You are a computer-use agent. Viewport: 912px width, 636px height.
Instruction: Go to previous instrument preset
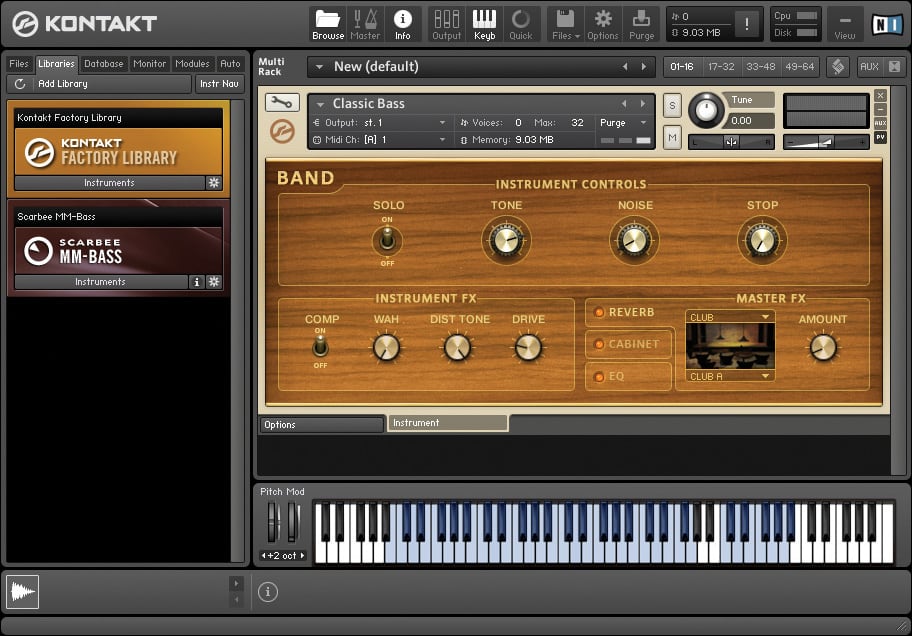(x=624, y=104)
